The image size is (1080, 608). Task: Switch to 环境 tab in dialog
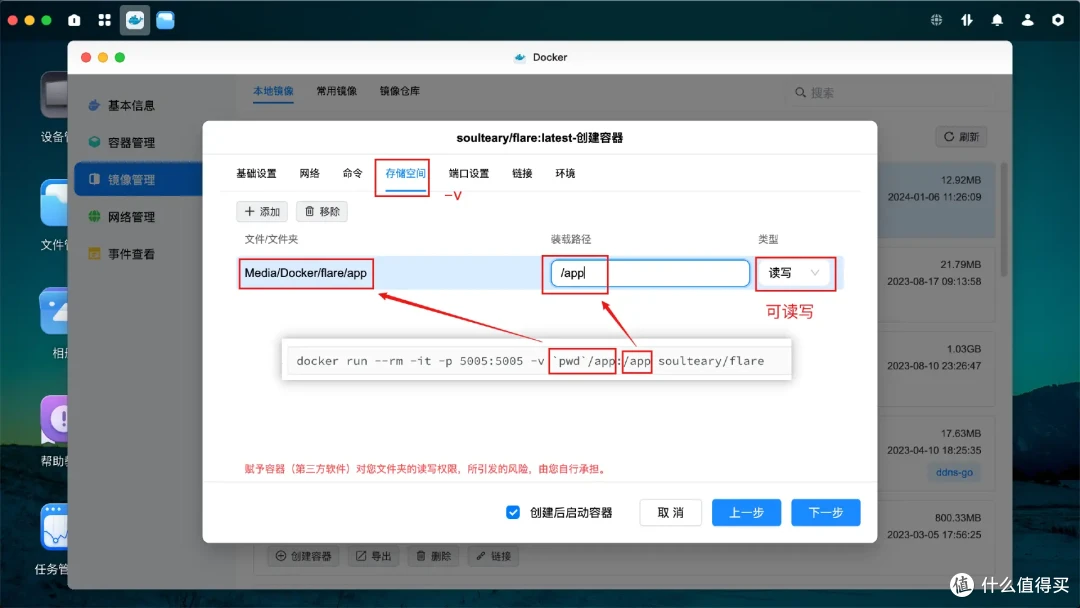565,174
